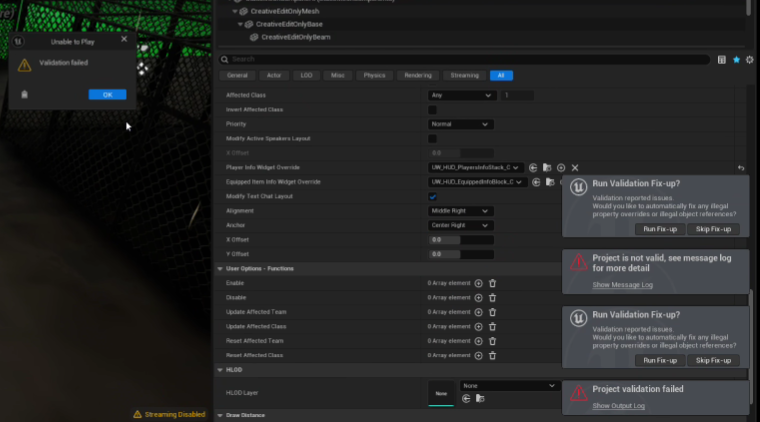Reset Player Info Widget to default
The height and width of the screenshot is (422, 760).
741,168
